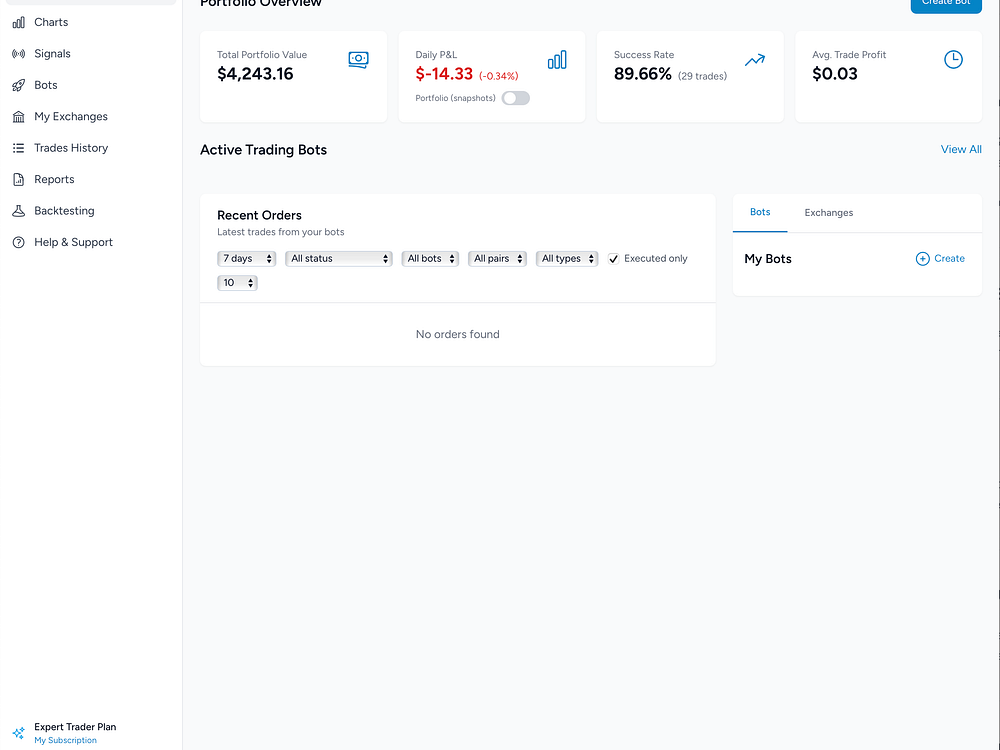The height and width of the screenshot is (750, 1000).
Task: Follow the View All link
Action: [961, 150]
